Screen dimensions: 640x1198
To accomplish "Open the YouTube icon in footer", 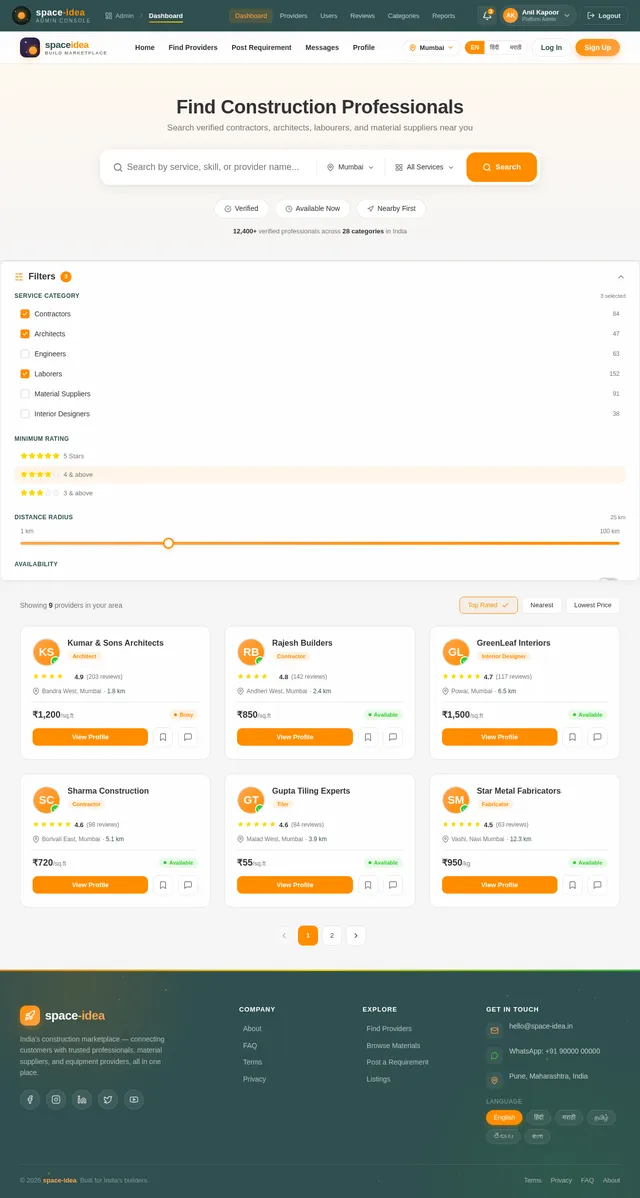I will click(x=134, y=1099).
